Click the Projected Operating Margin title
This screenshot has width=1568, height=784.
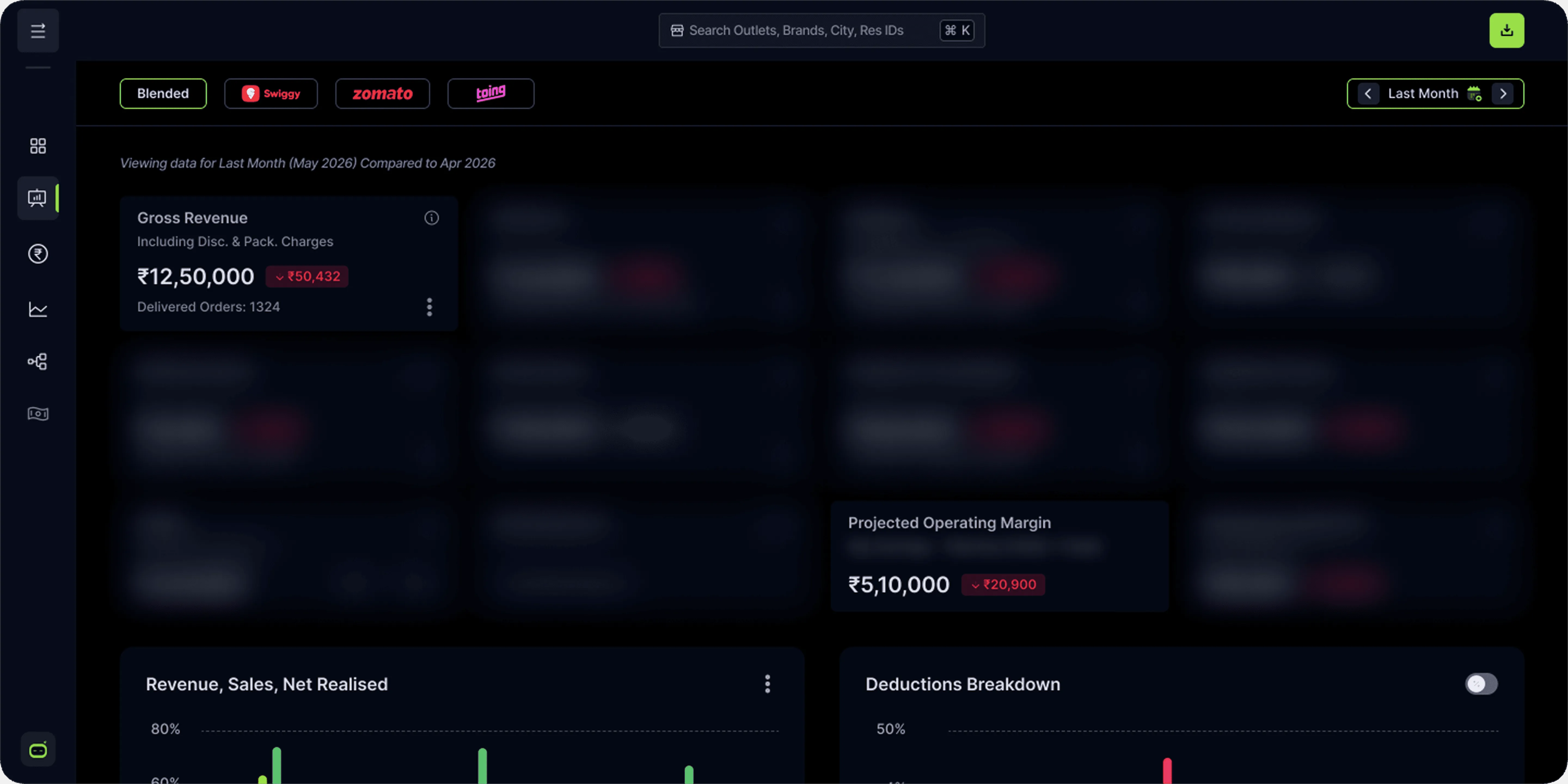pos(950,523)
